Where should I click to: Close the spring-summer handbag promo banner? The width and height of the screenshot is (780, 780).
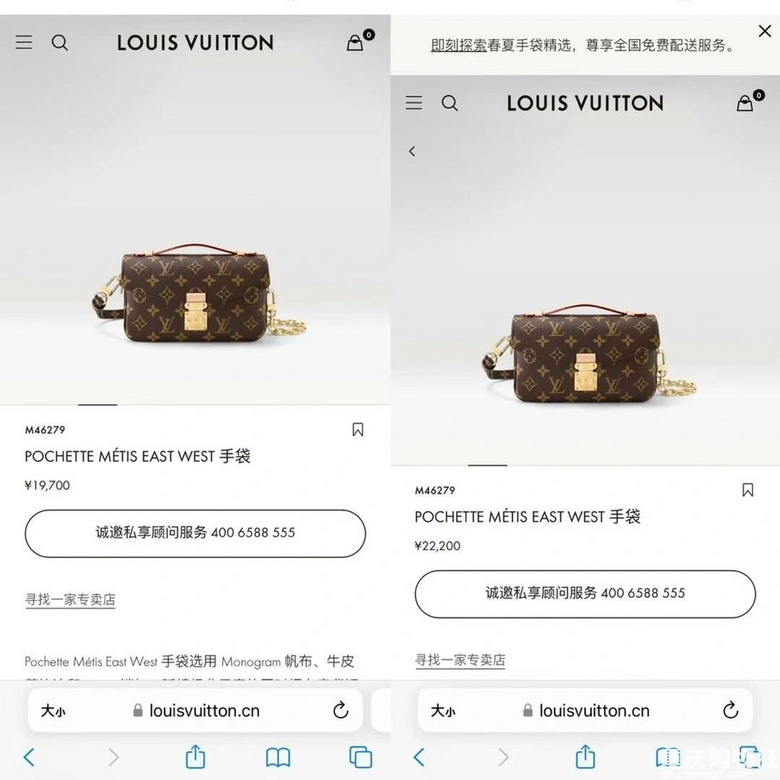click(x=765, y=31)
